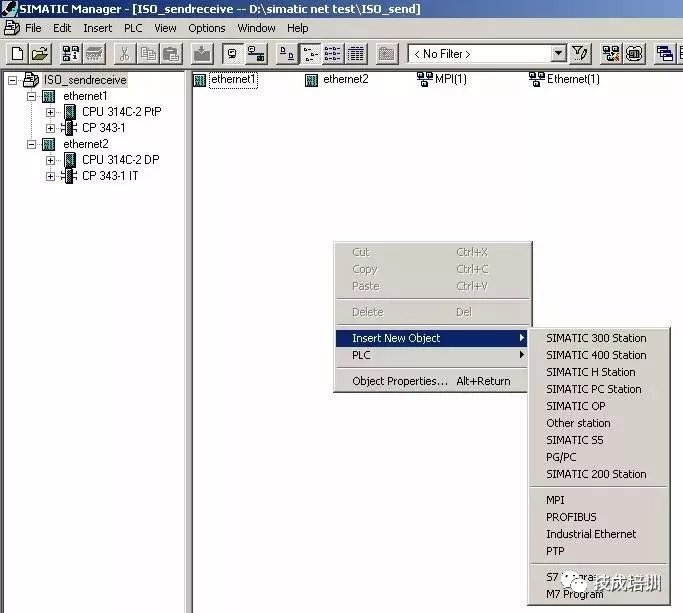The image size is (683, 613).
Task: Select Industrial Ethernet in the submenu
Action: click(x=591, y=534)
